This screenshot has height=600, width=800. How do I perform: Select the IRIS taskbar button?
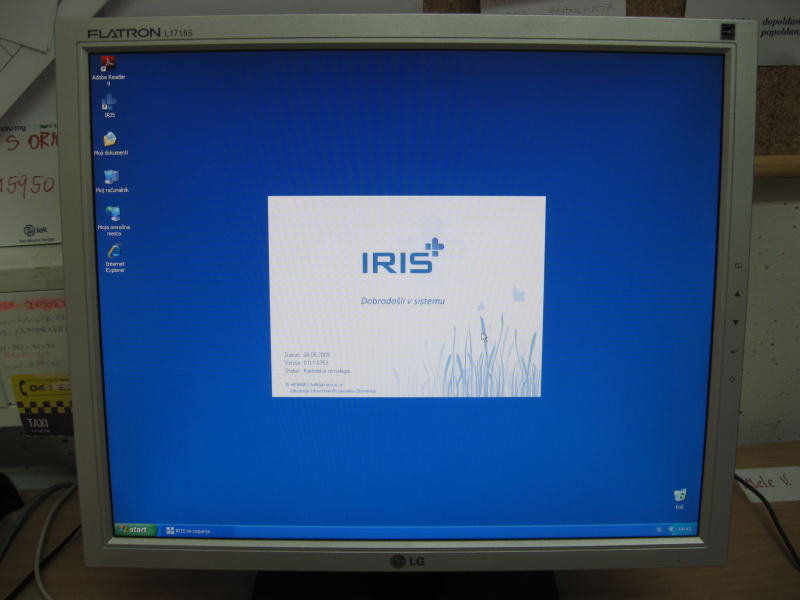196,531
